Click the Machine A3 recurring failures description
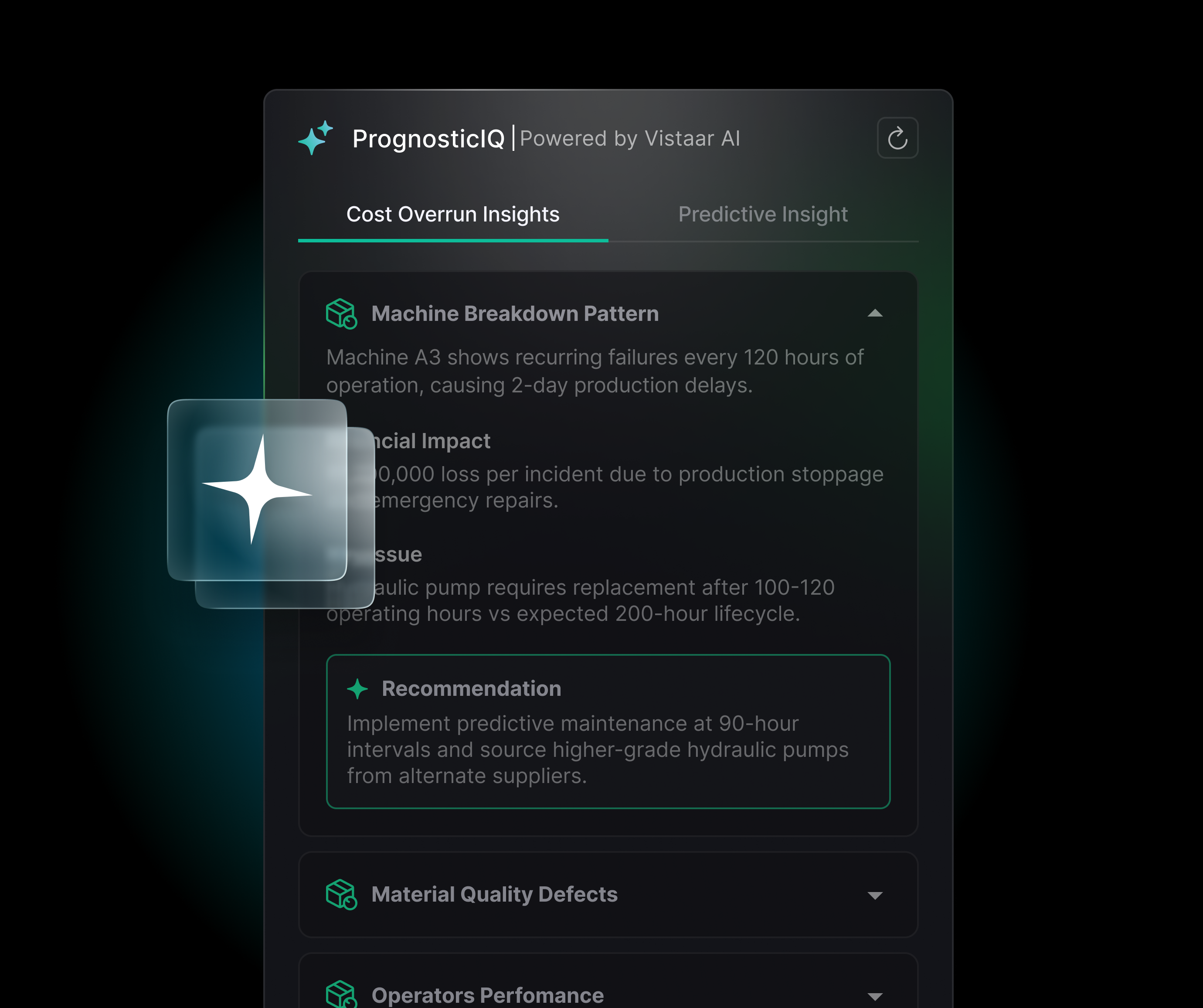The height and width of the screenshot is (1008, 1203). (x=595, y=371)
